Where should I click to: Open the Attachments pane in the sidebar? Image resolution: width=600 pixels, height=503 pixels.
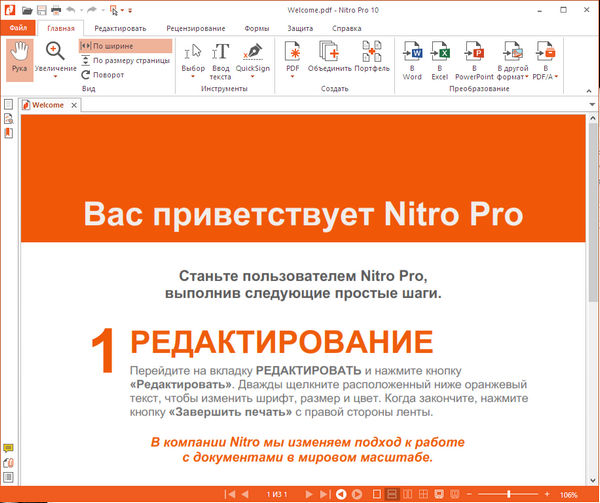(8, 462)
